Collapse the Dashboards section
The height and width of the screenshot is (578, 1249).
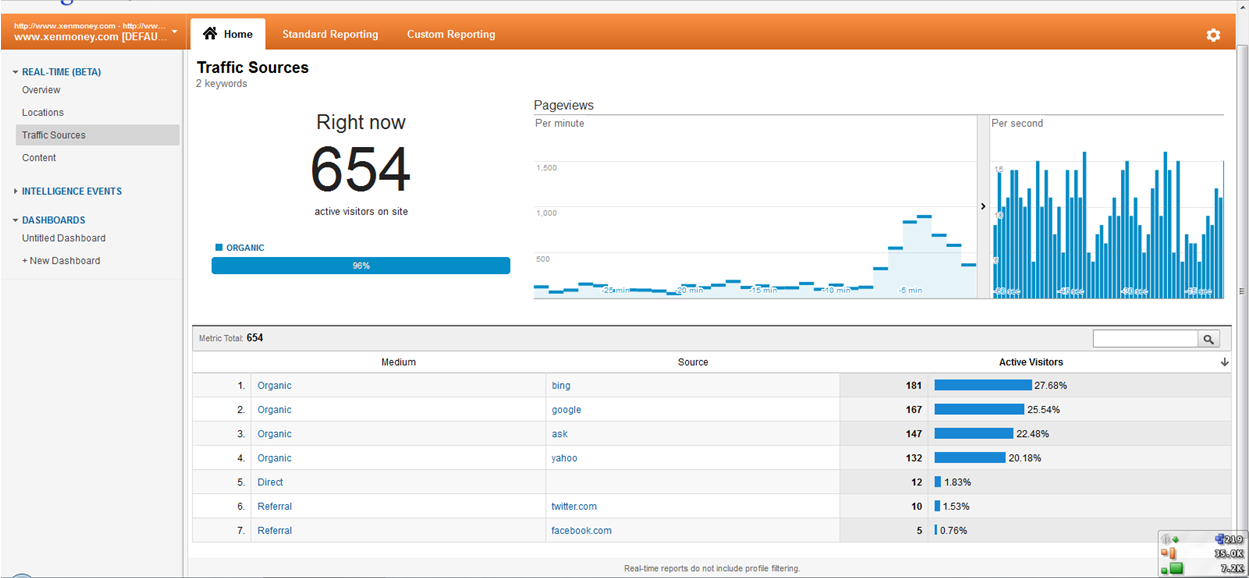[16, 220]
